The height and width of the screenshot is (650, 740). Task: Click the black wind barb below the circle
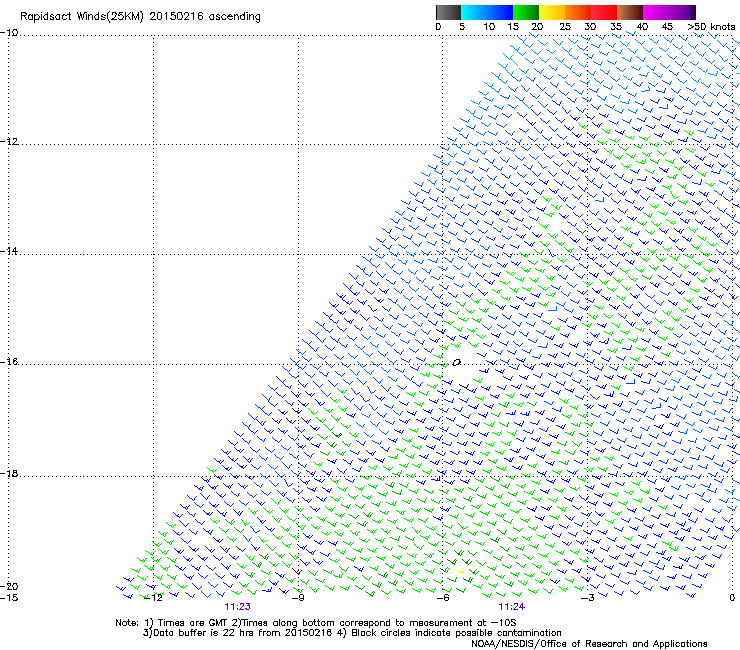[465, 387]
